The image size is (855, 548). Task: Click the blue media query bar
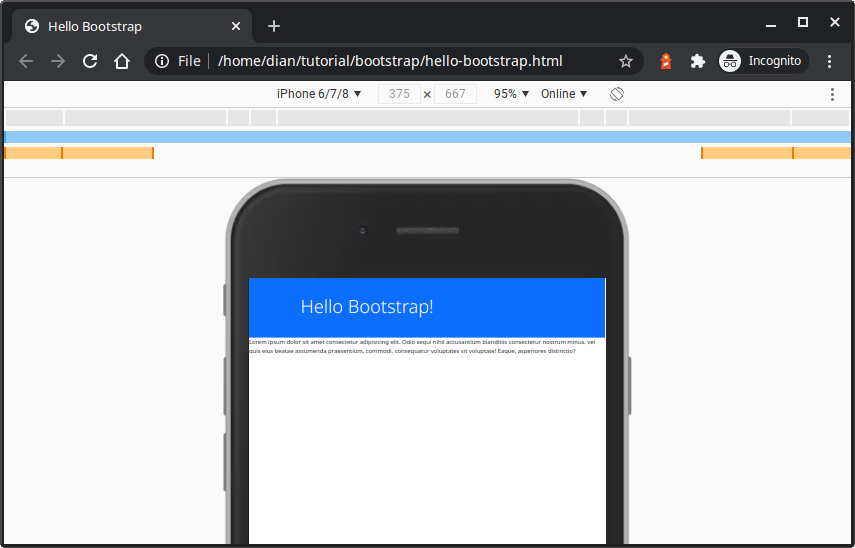tap(428, 137)
